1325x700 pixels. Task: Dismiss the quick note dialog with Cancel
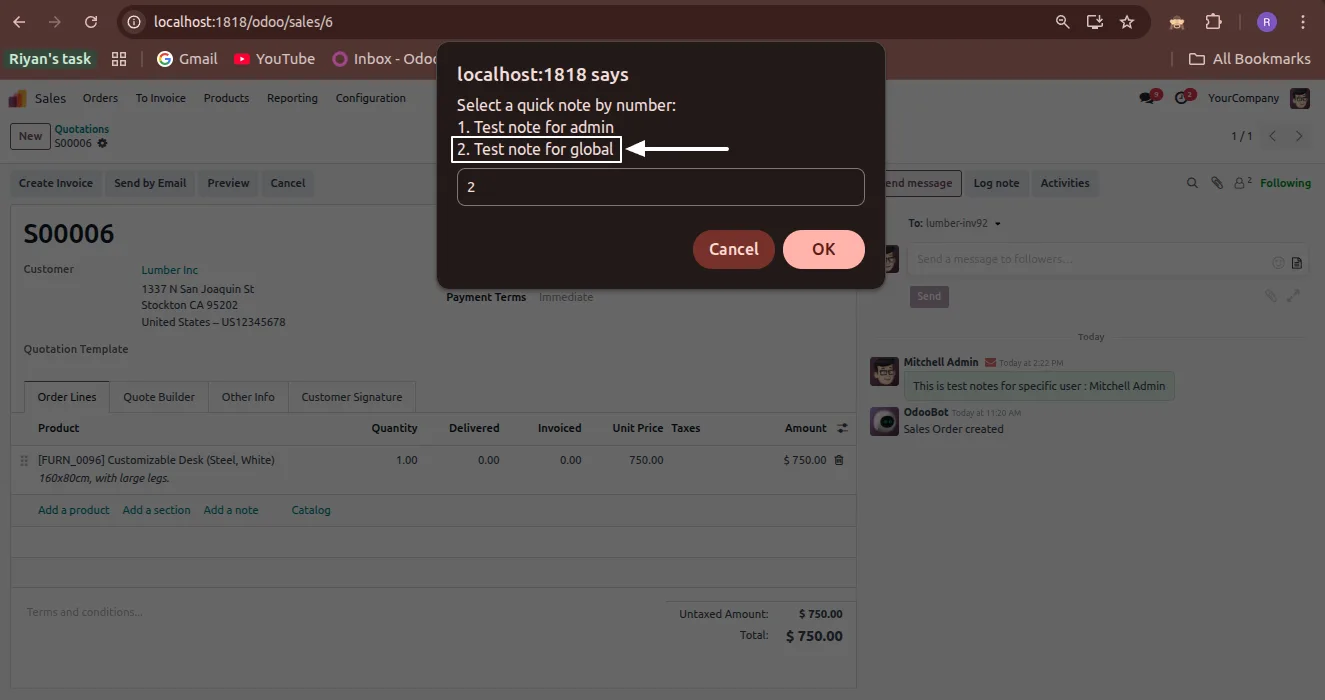734,249
